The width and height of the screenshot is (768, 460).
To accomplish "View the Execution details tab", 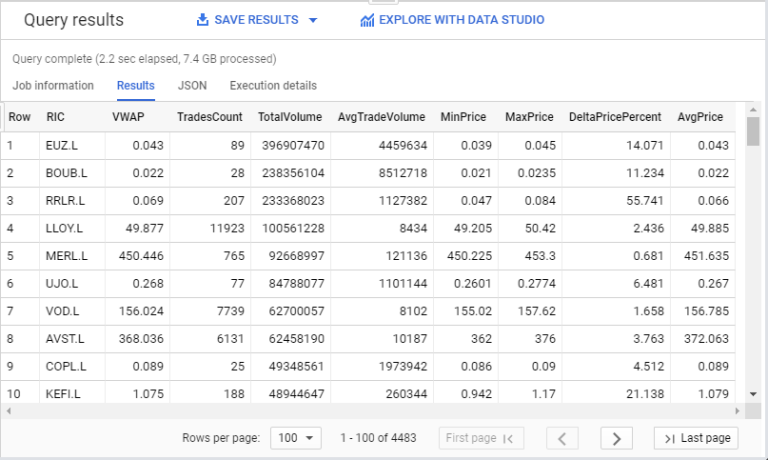I will (273, 86).
